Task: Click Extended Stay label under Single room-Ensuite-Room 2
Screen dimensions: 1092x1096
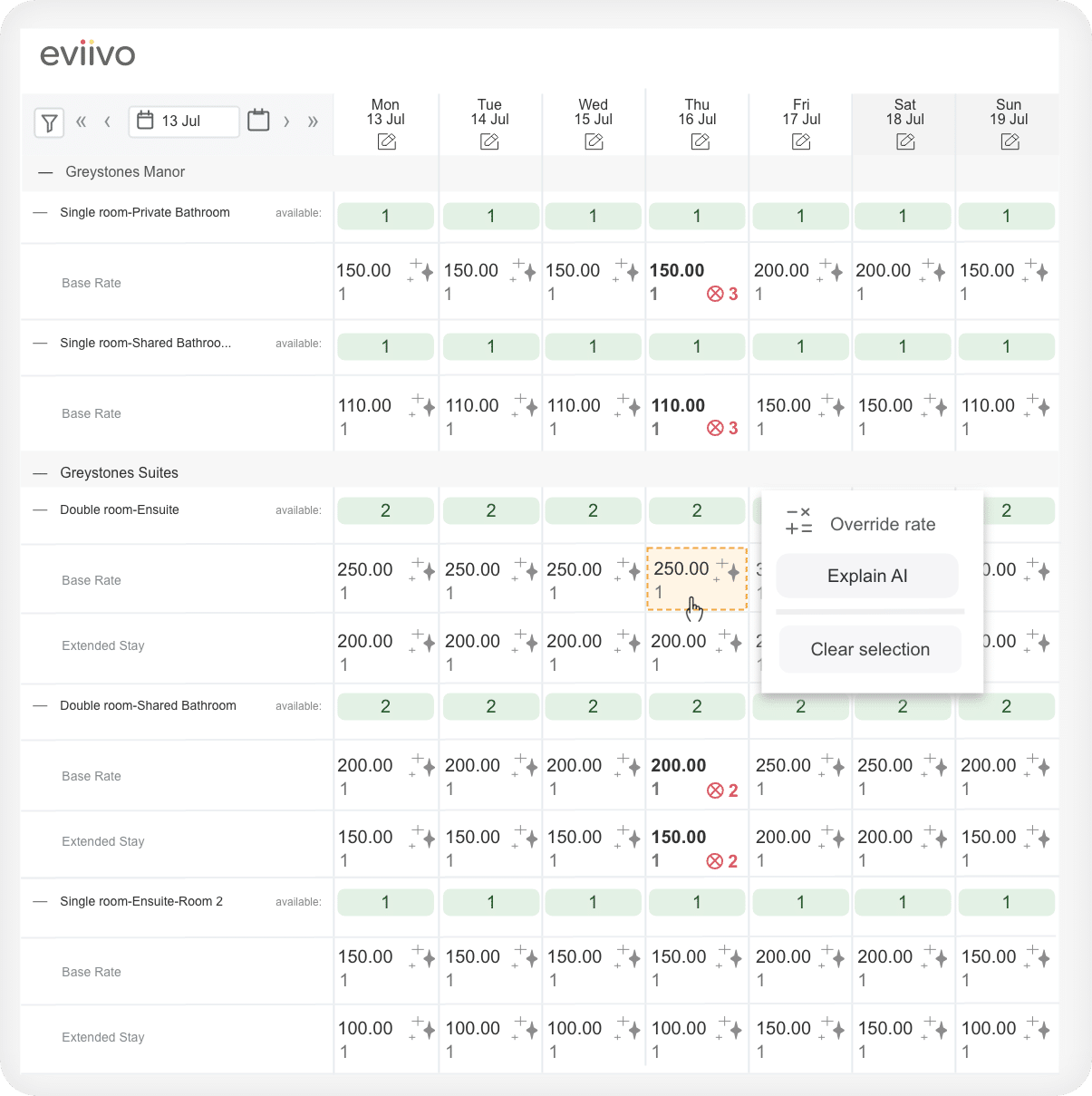Action: [103, 1037]
